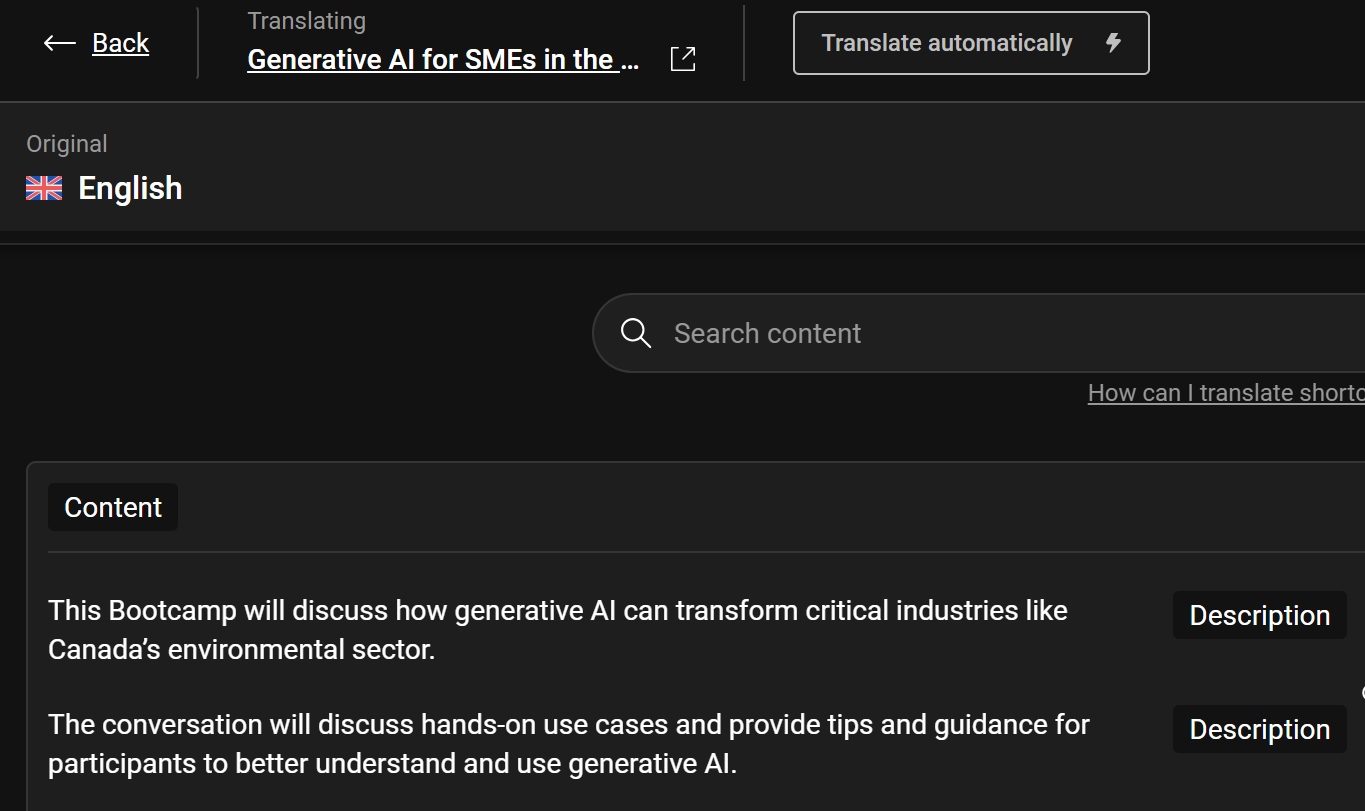Go back using the Back link
Image resolution: width=1365 pixels, height=811 pixels.
tap(121, 43)
